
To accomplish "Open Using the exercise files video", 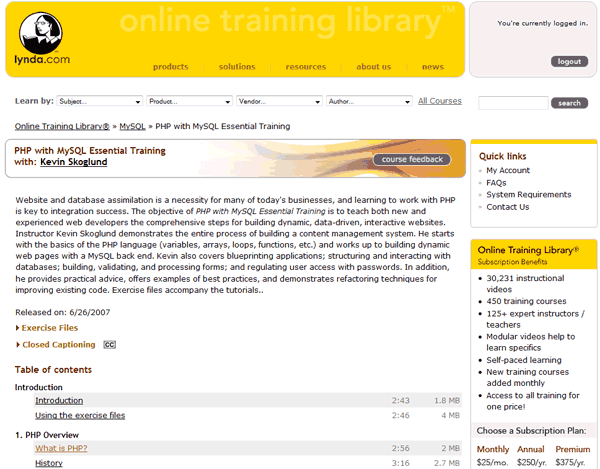I will pyautogui.click(x=80, y=415).
